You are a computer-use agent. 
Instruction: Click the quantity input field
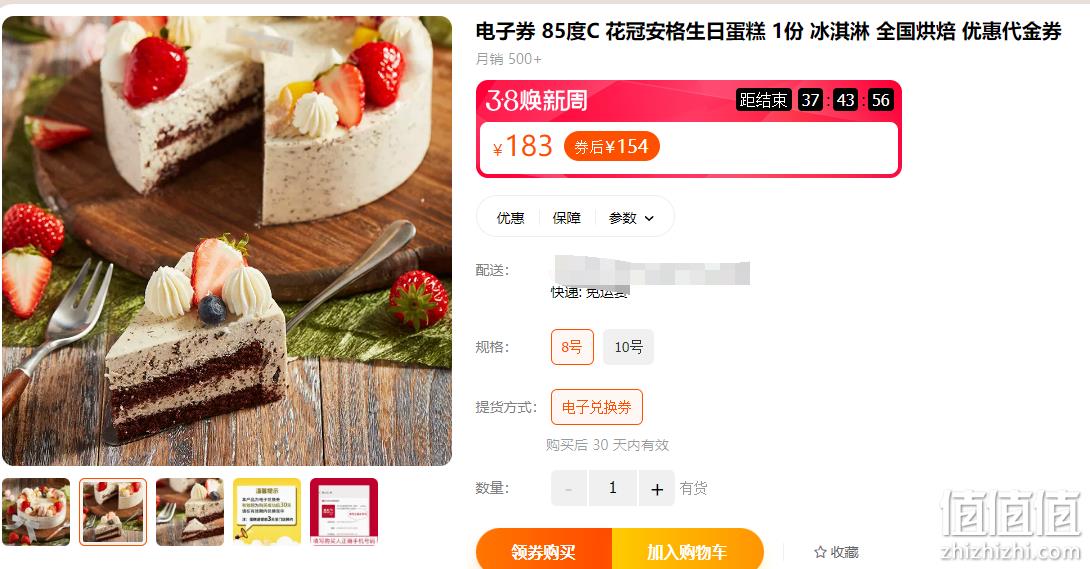tap(612, 488)
